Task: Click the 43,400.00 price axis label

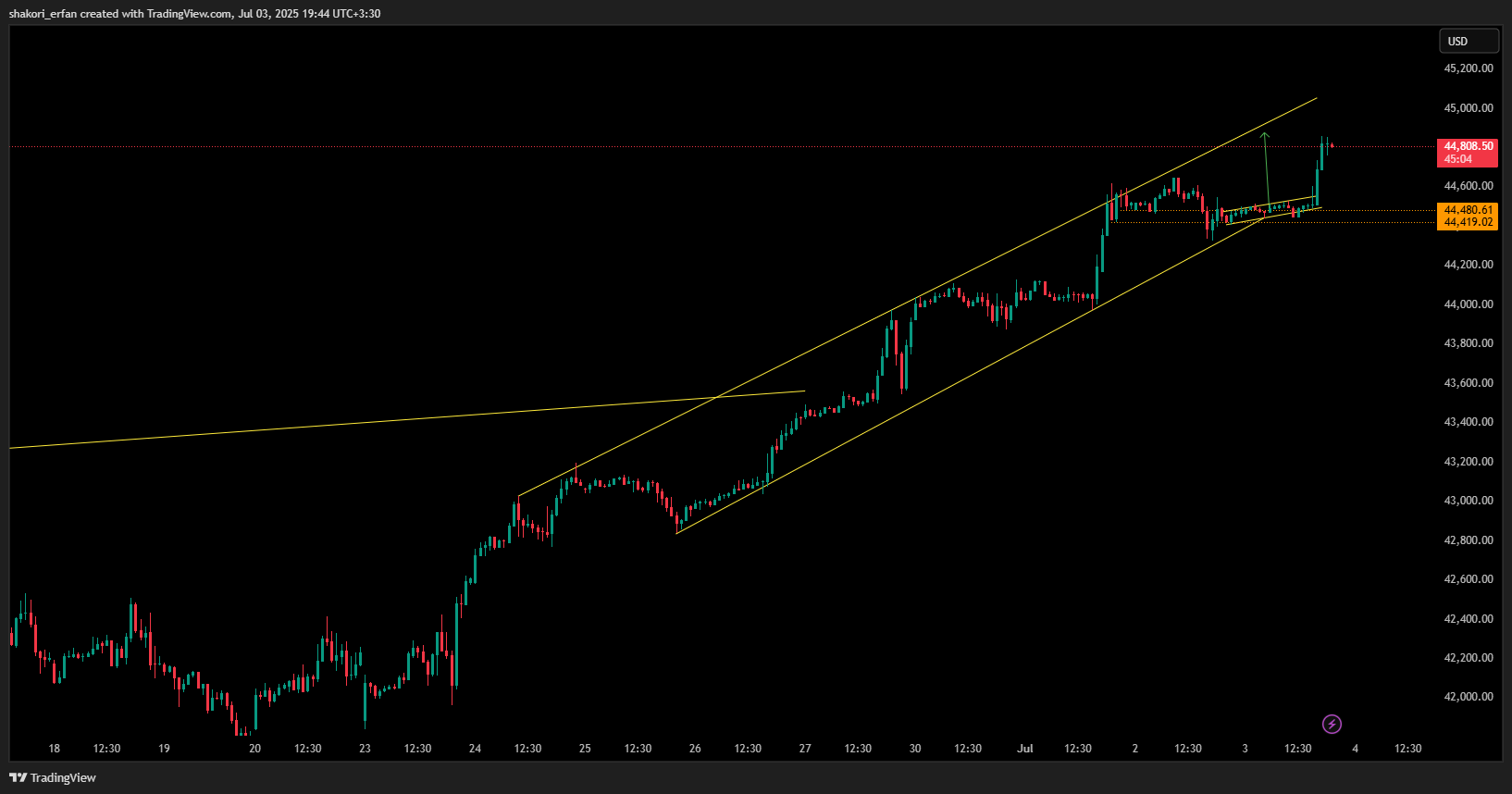Action: pyautogui.click(x=1469, y=422)
